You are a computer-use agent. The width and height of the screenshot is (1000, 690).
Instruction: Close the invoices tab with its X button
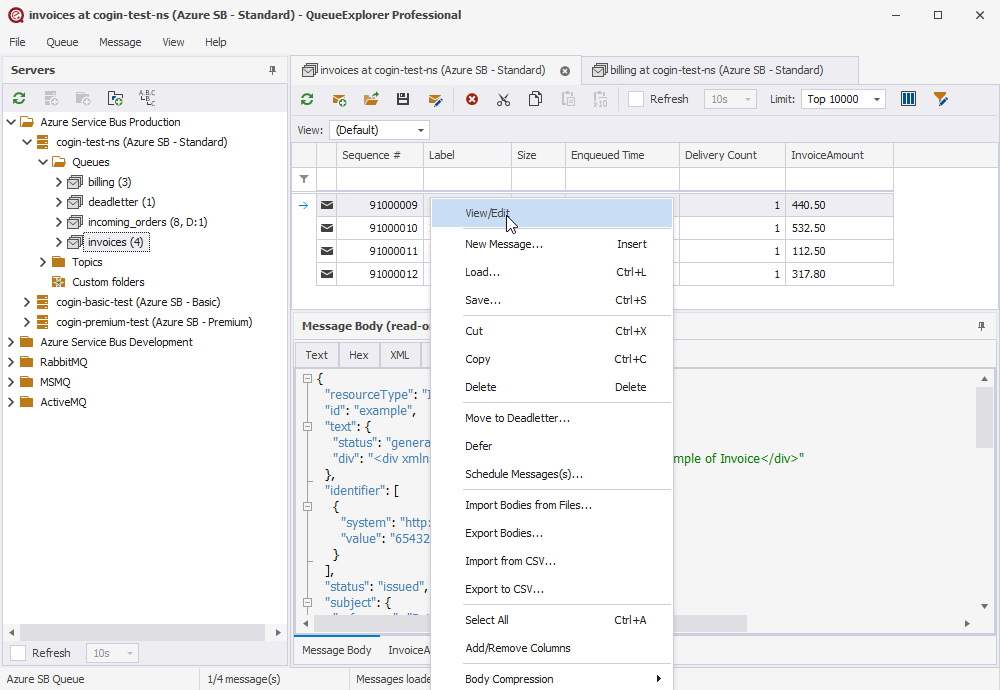(x=565, y=71)
